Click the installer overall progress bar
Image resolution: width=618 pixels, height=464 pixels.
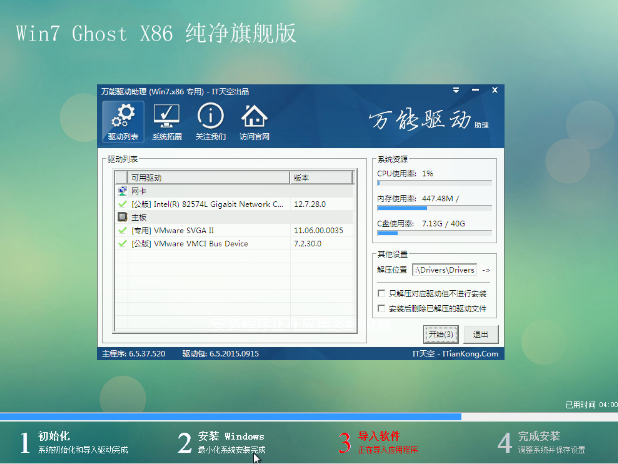(309, 417)
